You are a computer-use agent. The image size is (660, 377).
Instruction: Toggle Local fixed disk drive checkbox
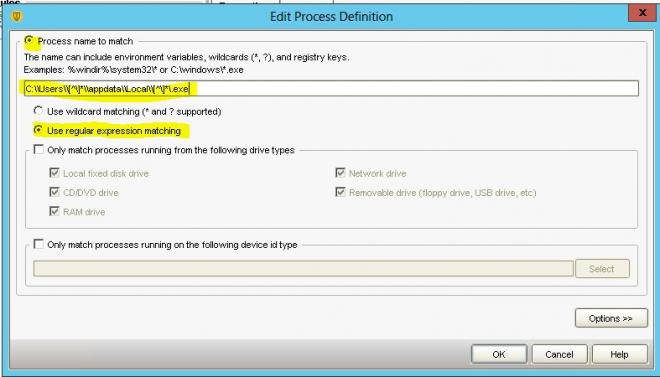tap(54, 173)
